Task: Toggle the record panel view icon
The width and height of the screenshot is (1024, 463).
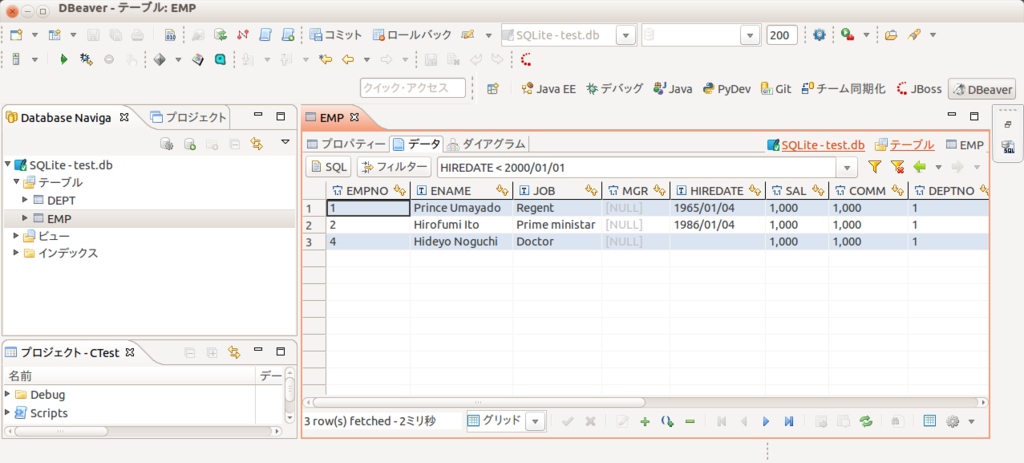Action: point(930,421)
